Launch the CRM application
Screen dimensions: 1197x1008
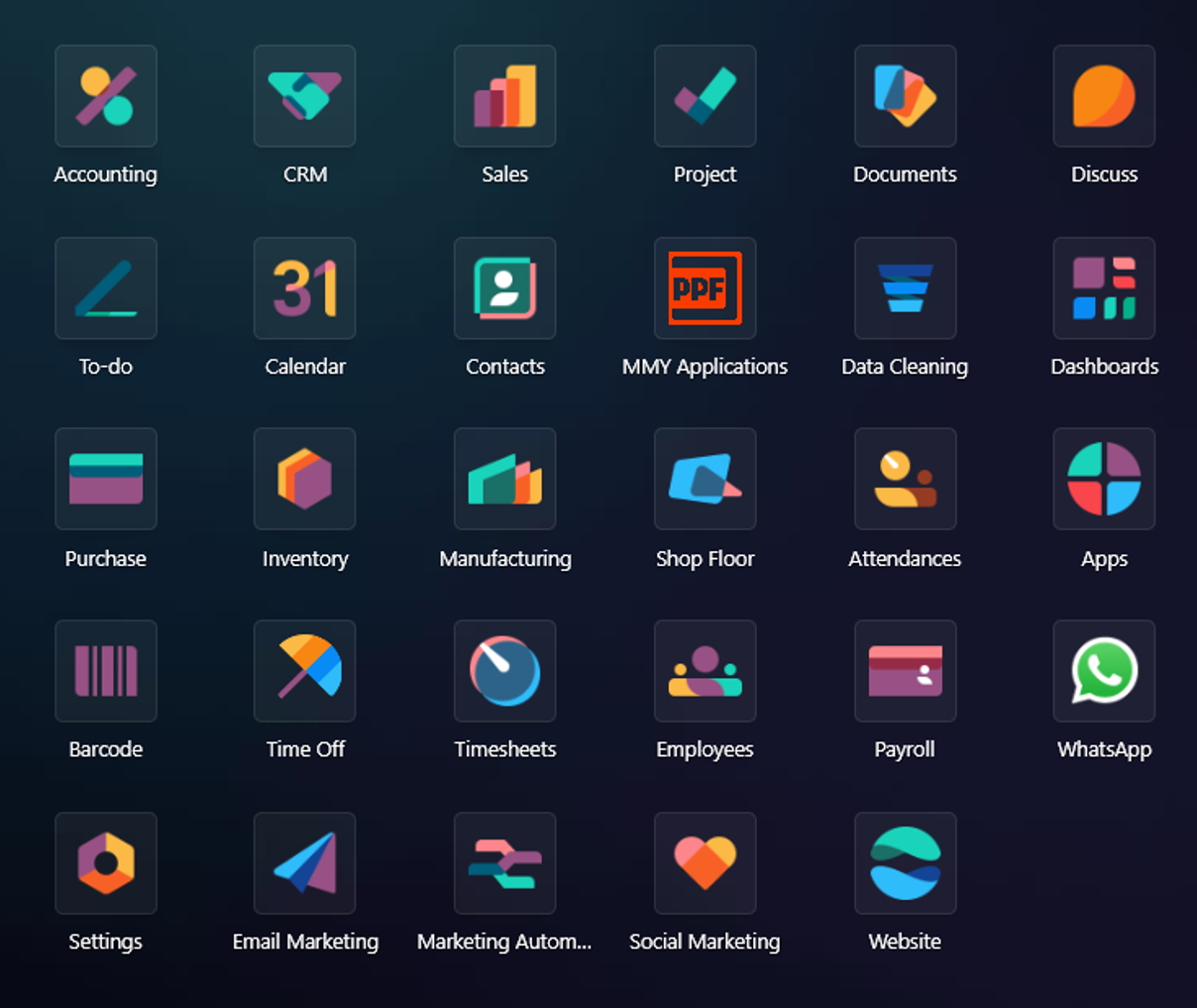pyautogui.click(x=305, y=96)
